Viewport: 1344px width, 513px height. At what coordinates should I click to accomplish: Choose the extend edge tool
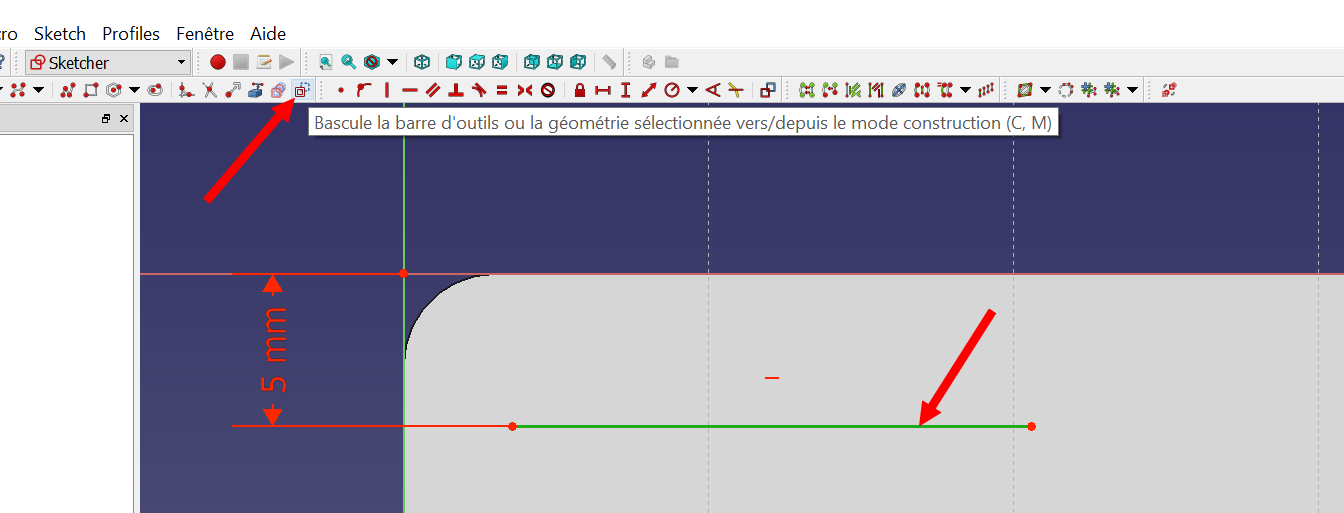(x=233, y=90)
